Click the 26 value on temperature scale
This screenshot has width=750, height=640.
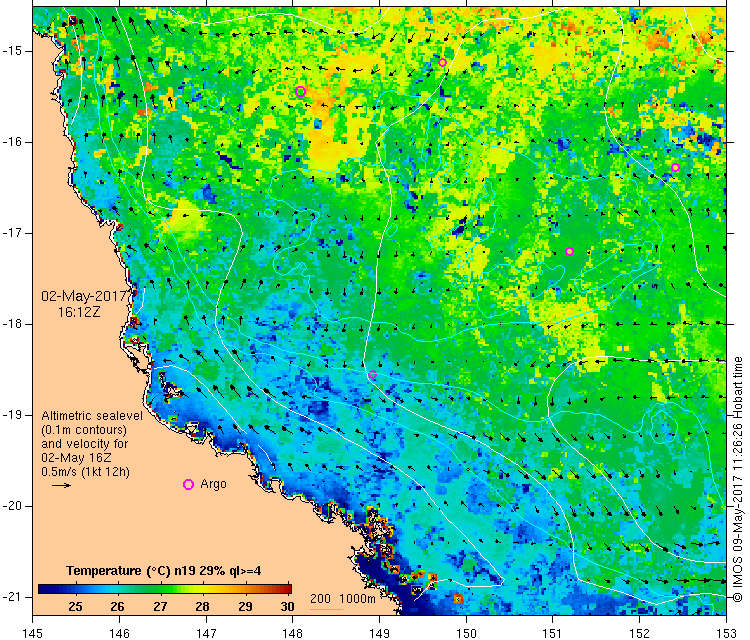point(118,607)
